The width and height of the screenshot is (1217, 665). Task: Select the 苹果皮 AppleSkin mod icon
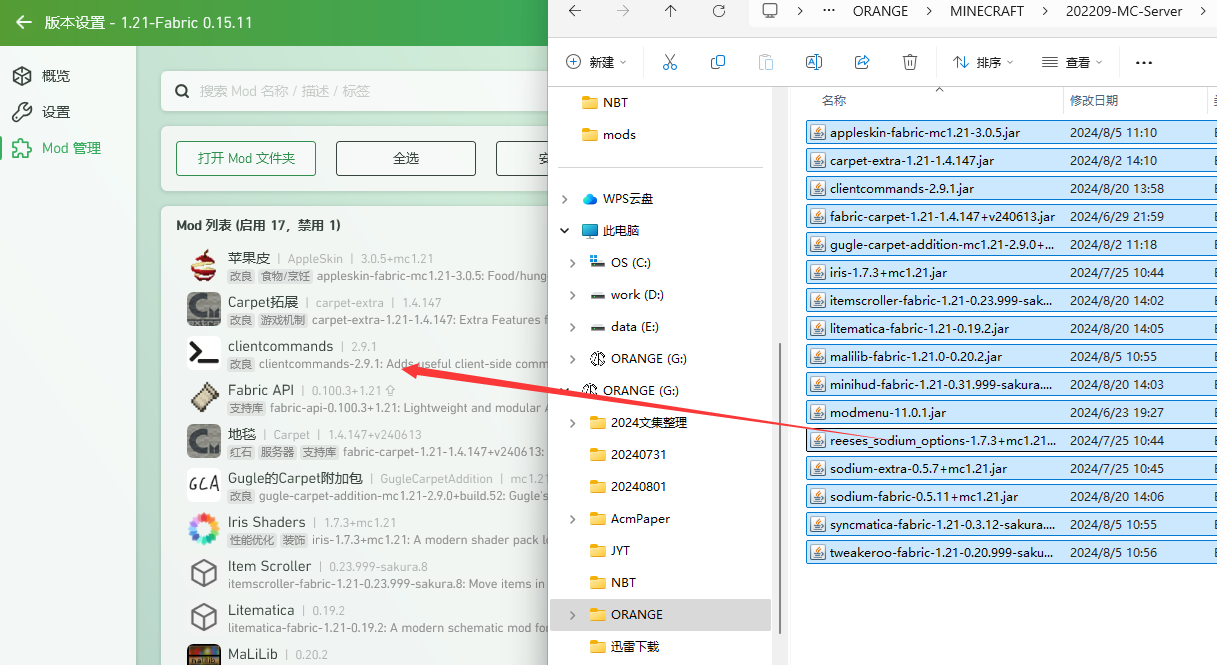[x=204, y=266]
